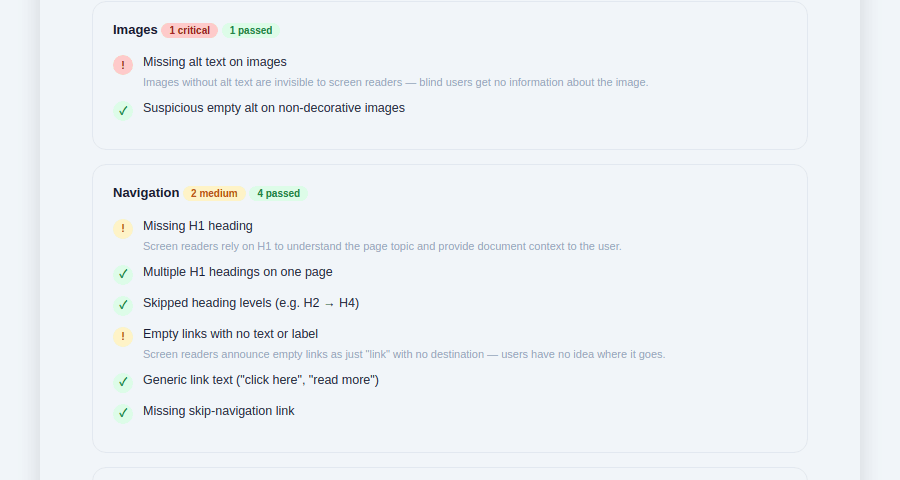Click the description about empty links announced as "link"
The image size is (900, 480).
tap(404, 354)
